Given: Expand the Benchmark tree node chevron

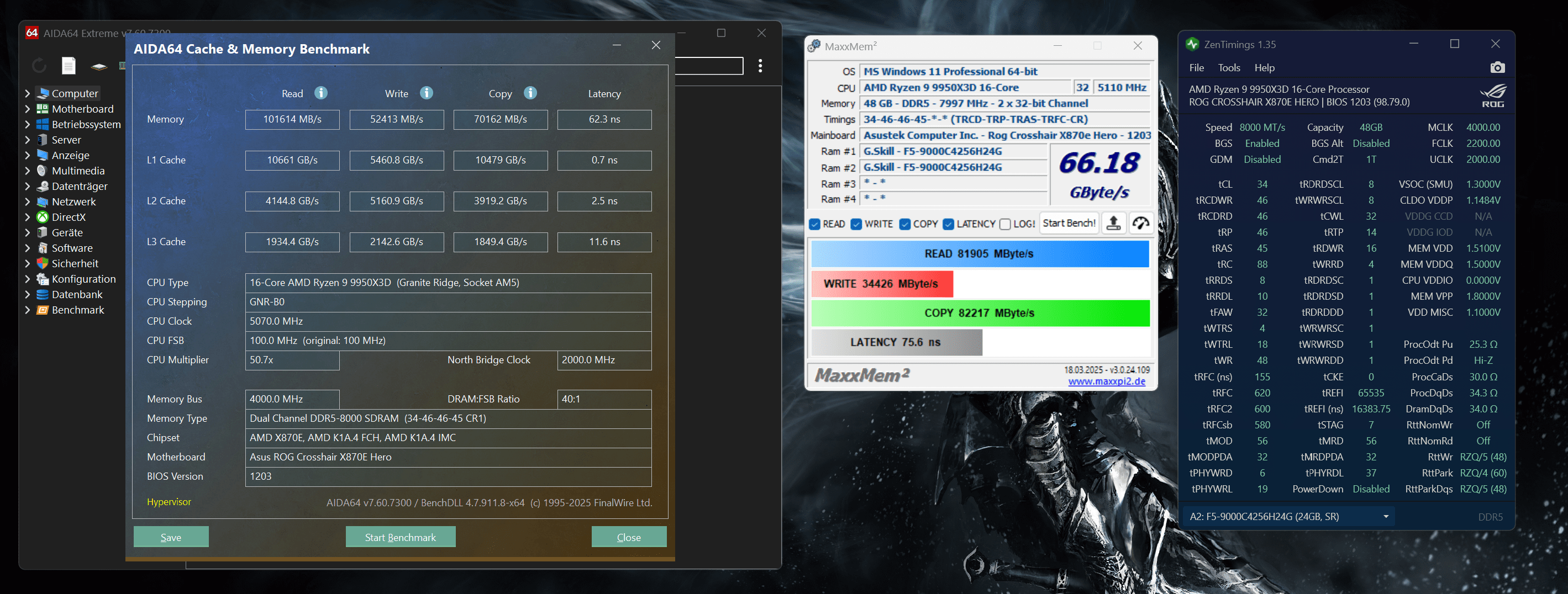Looking at the screenshot, I should tap(28, 310).
